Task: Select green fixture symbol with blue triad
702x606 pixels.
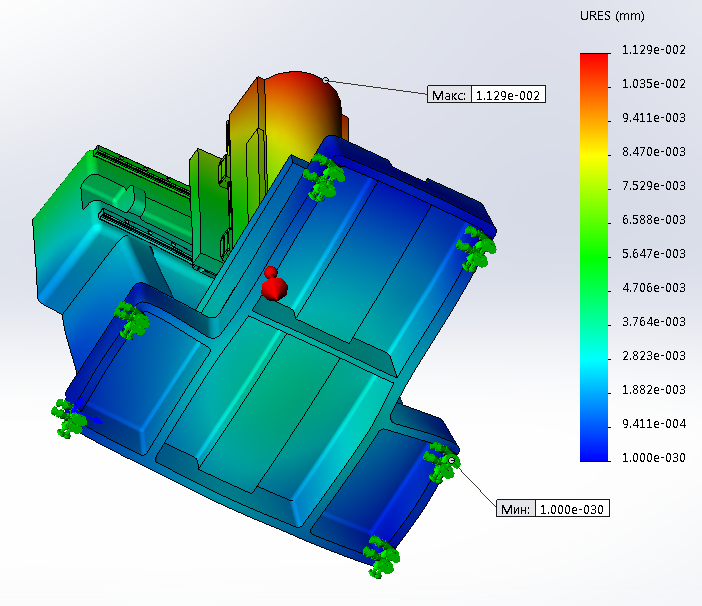Action: coord(69,419)
